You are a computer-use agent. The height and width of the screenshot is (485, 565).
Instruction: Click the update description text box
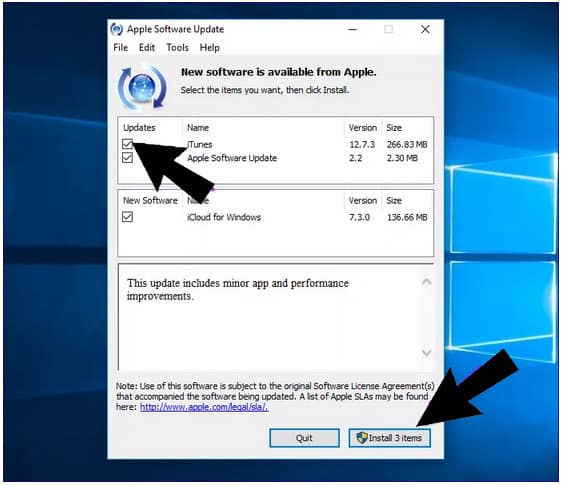[276, 316]
